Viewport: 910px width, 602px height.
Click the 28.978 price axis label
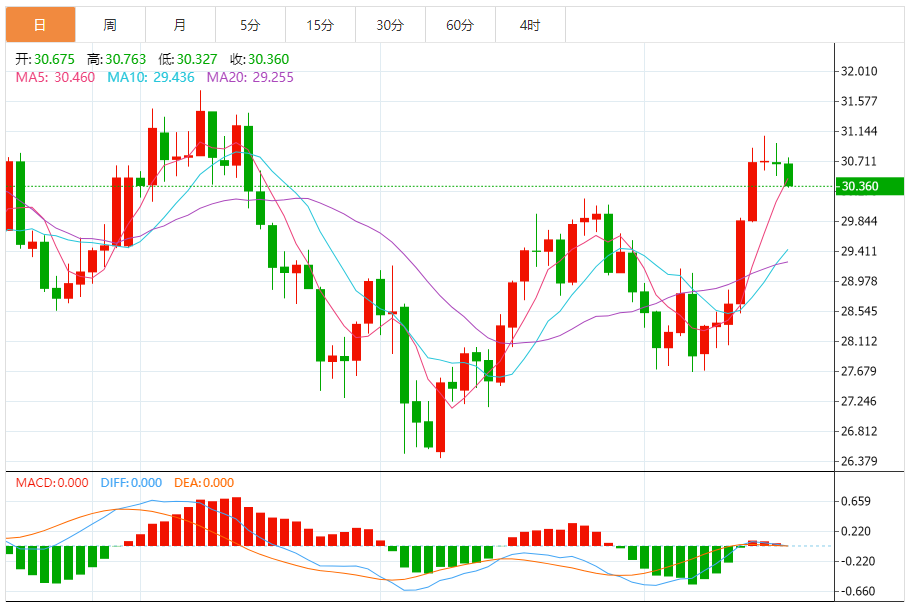tap(859, 282)
